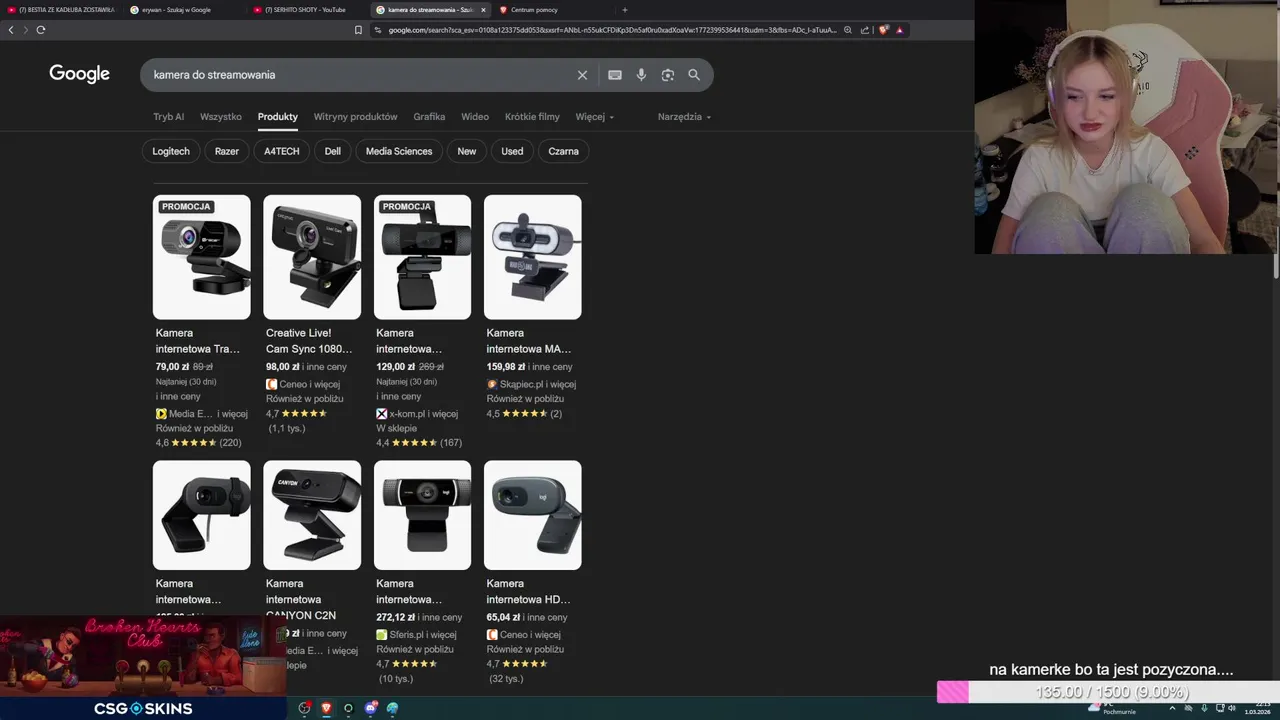Share this page via address bar share icon

(865, 30)
